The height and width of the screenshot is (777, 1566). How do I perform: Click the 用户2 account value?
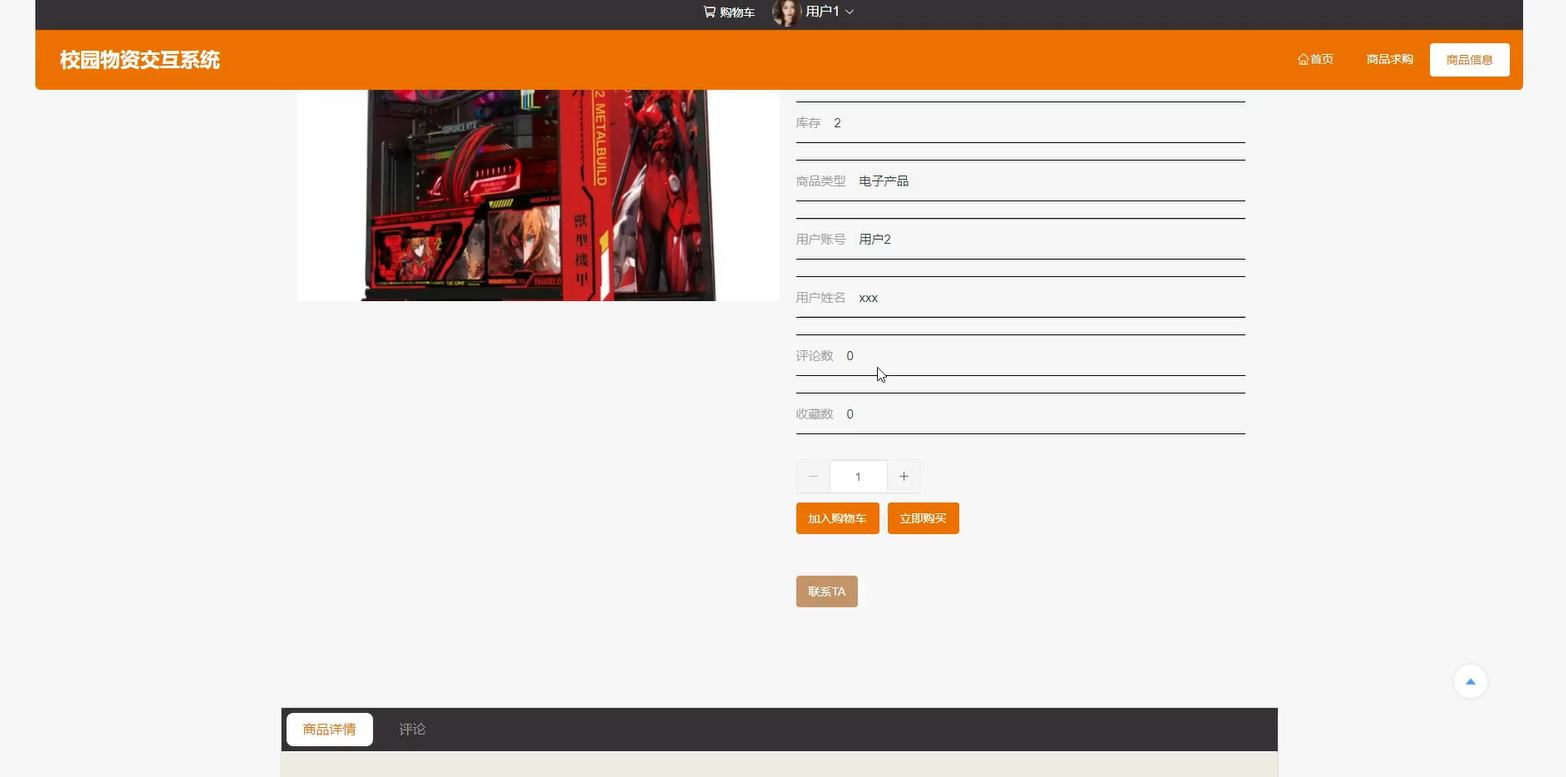875,239
